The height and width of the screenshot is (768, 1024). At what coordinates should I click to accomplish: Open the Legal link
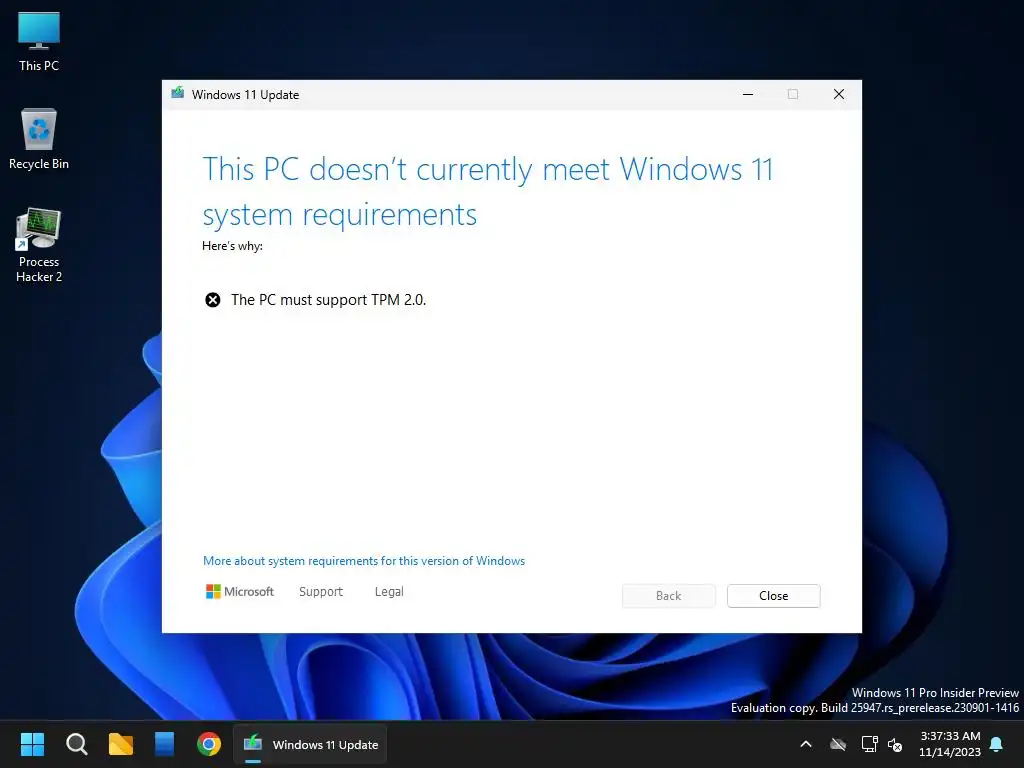click(x=389, y=592)
